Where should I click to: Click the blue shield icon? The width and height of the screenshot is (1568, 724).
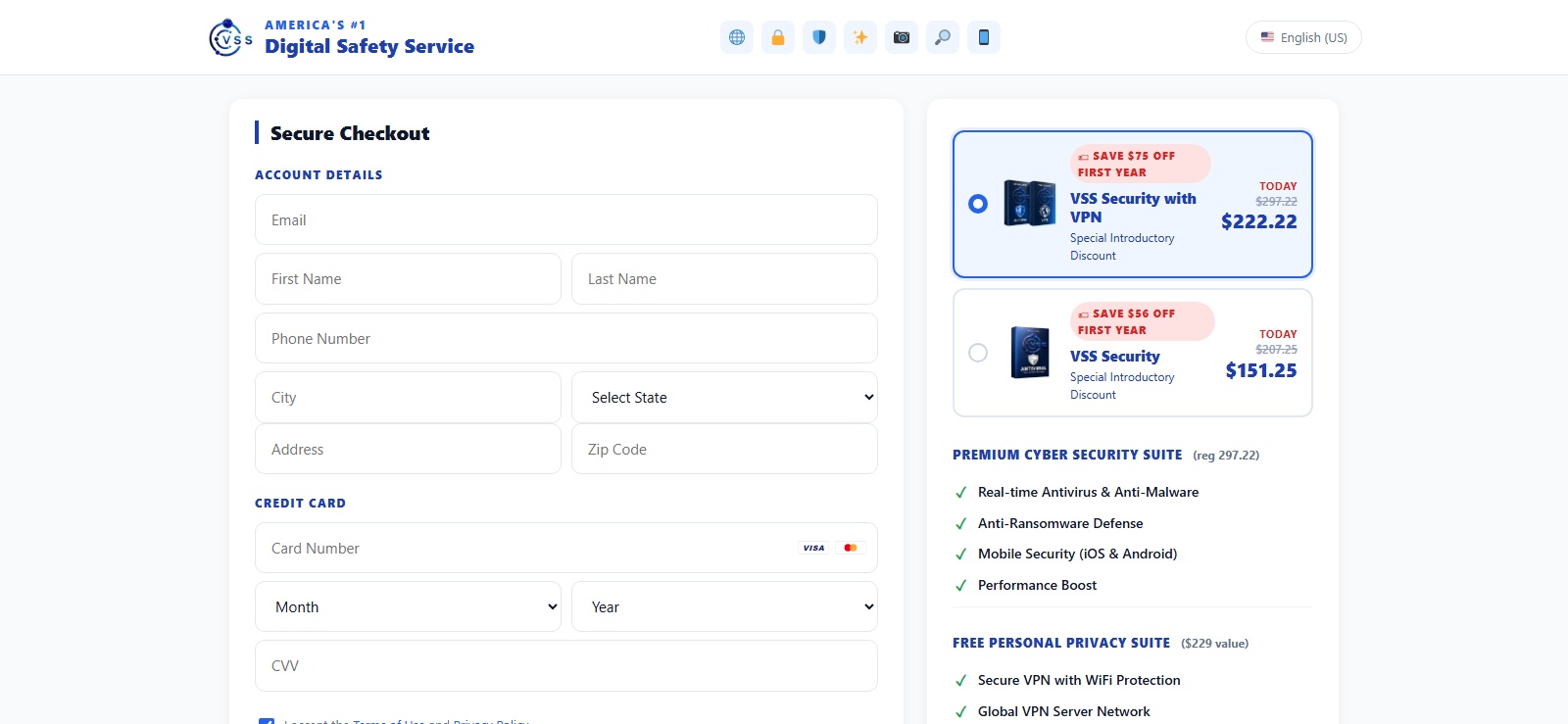tap(819, 37)
